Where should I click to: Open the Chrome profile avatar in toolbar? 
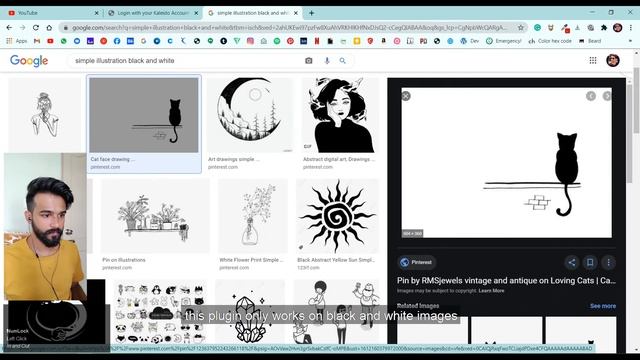pos(617,28)
